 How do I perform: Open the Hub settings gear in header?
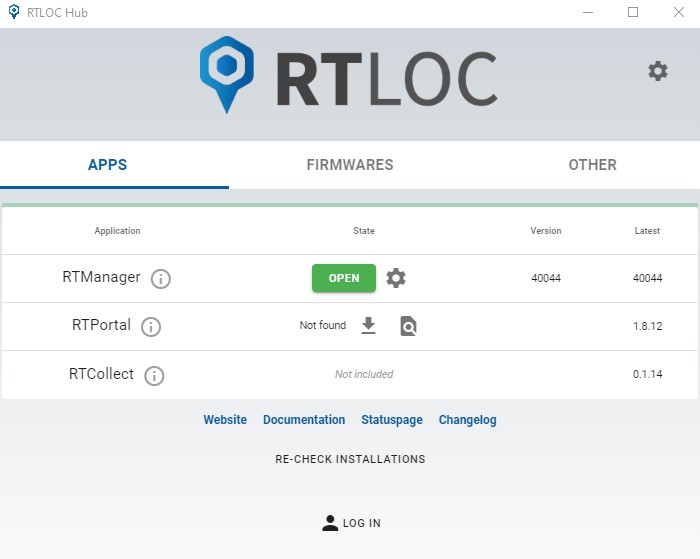tap(658, 71)
